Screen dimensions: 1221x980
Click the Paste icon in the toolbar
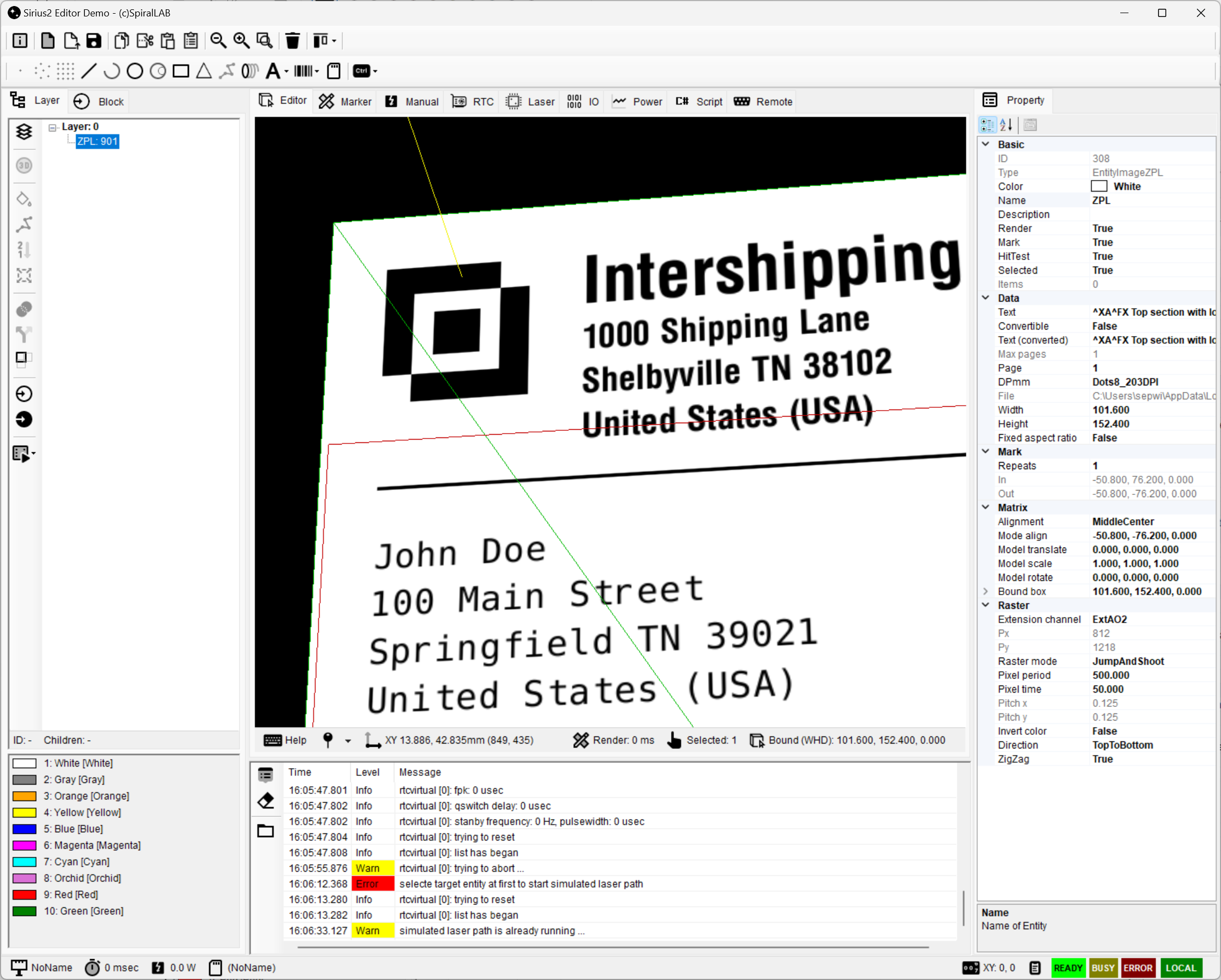[168, 41]
